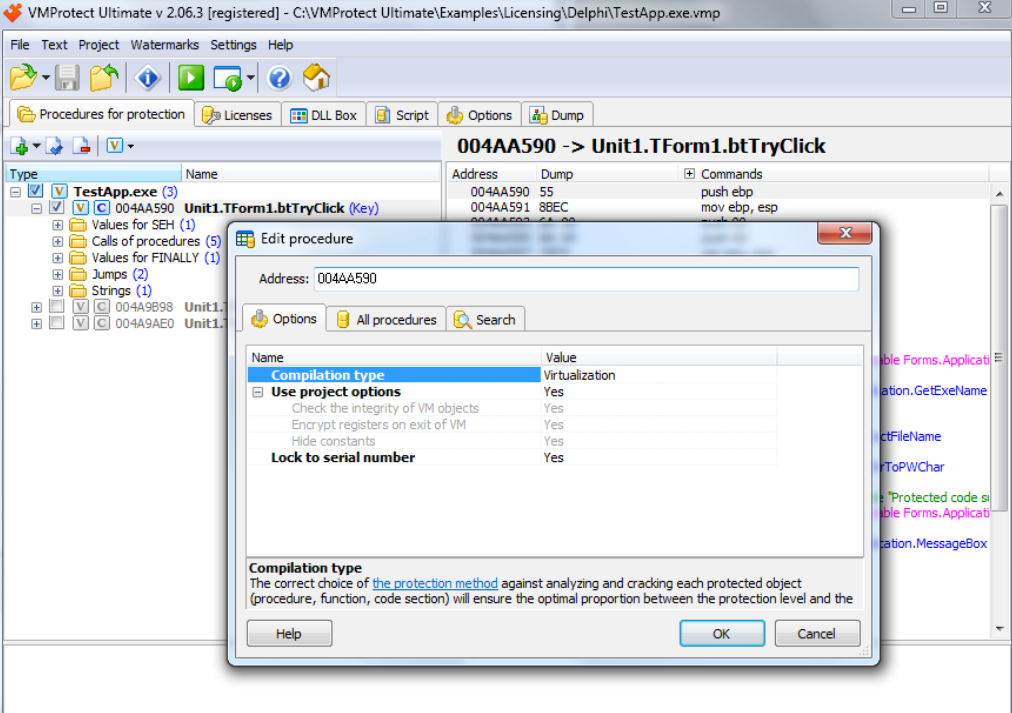Open dropdown arrow beside V compilation icon
The height and width of the screenshot is (713, 1012).
(130, 146)
